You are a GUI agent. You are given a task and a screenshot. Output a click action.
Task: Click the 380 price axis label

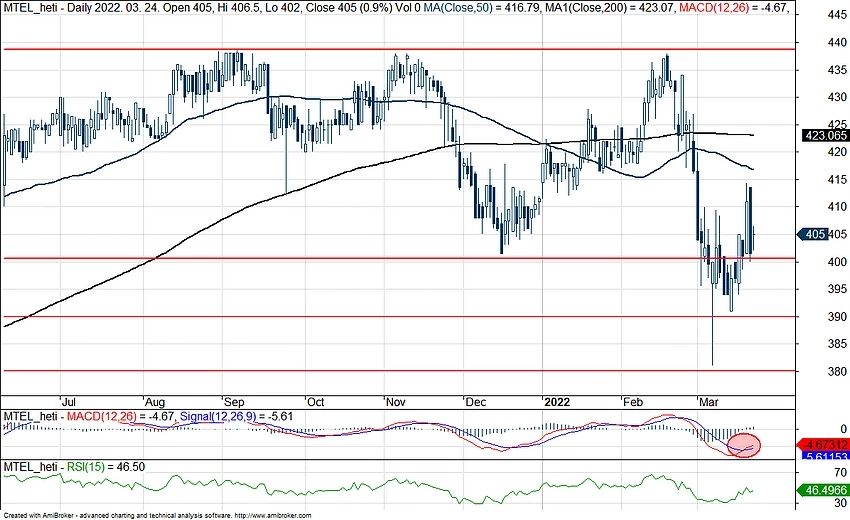click(x=838, y=371)
